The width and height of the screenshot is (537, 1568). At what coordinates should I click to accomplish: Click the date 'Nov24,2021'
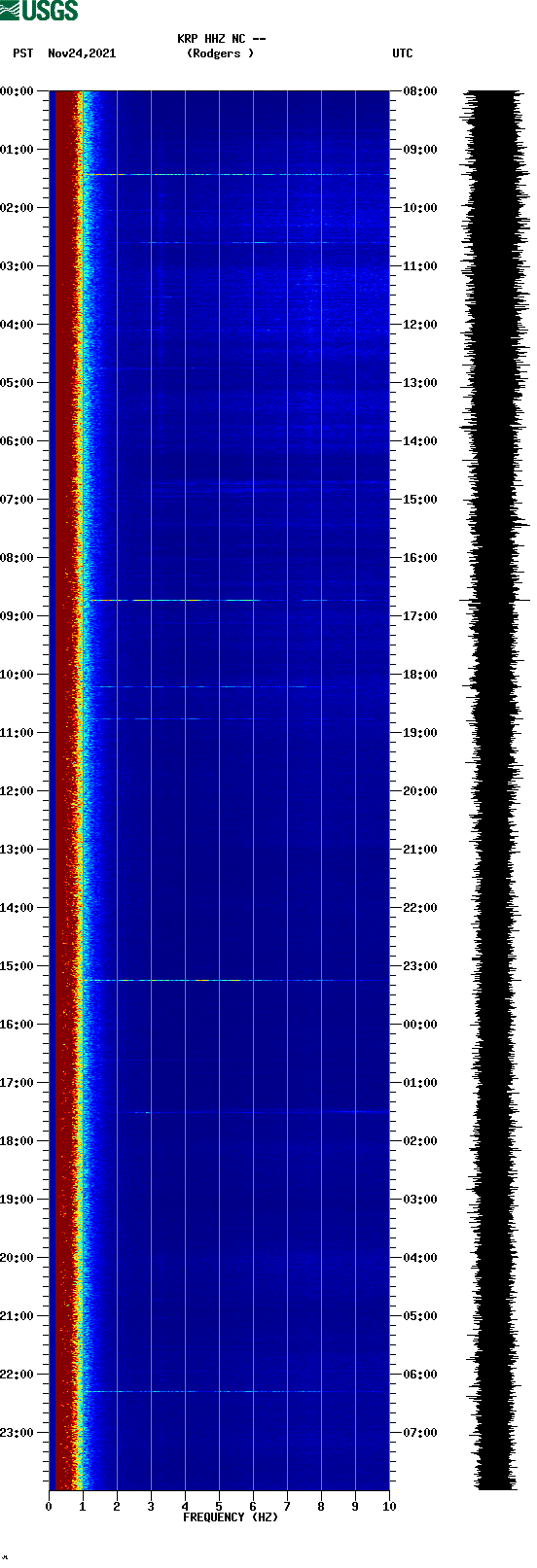click(x=82, y=53)
